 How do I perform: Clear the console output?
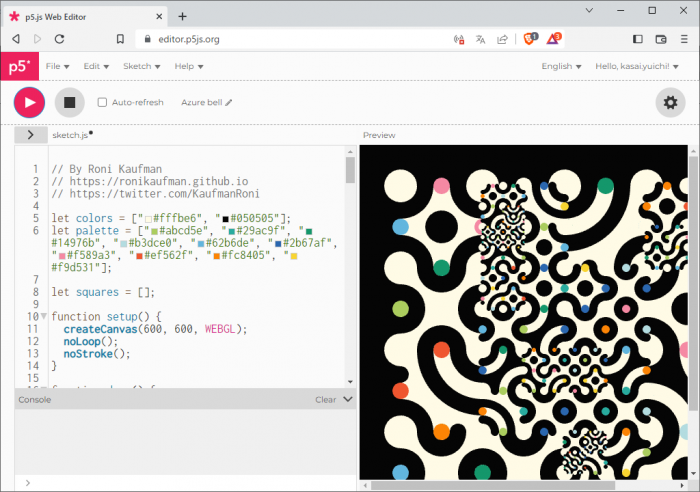click(x=325, y=399)
